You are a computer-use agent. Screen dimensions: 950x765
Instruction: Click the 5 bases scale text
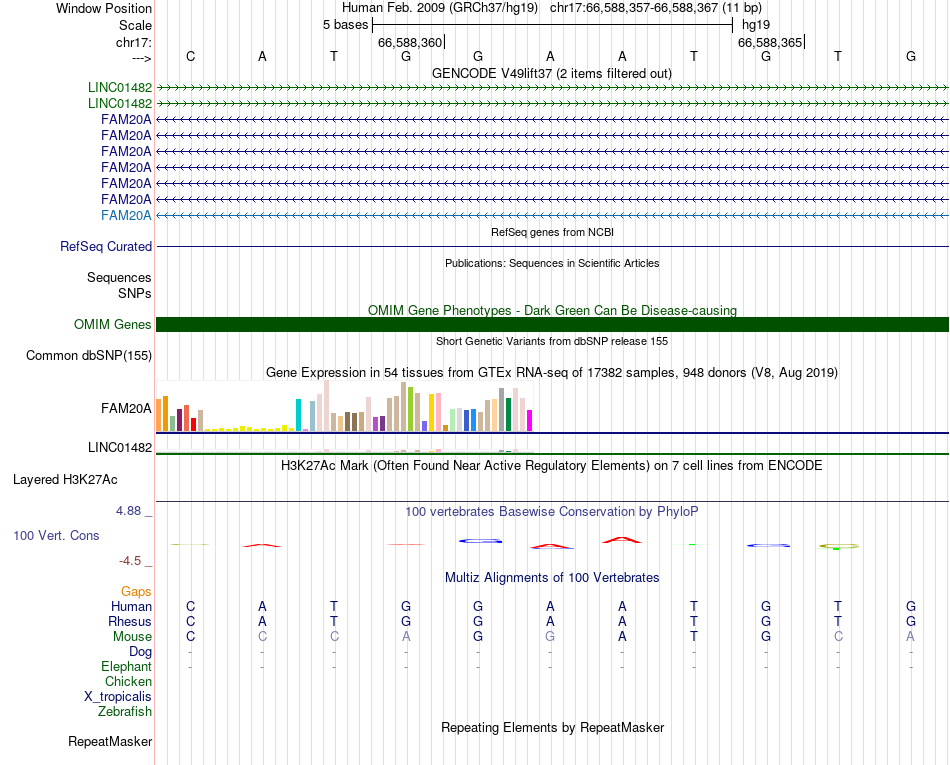[345, 25]
